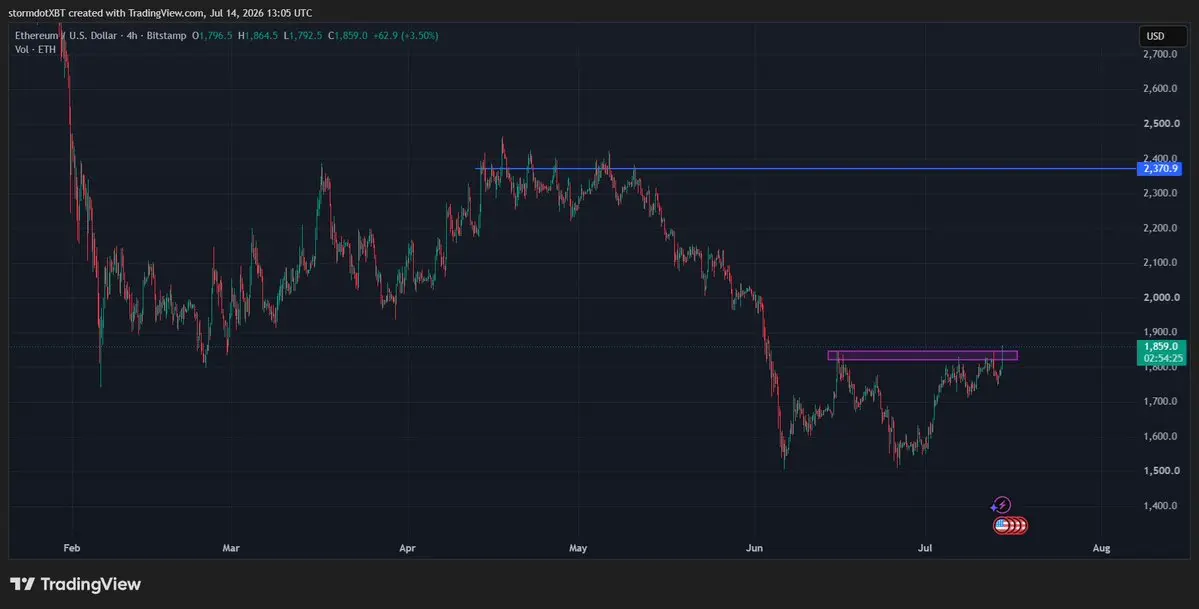Click the US flag economic events icon

click(1001, 526)
